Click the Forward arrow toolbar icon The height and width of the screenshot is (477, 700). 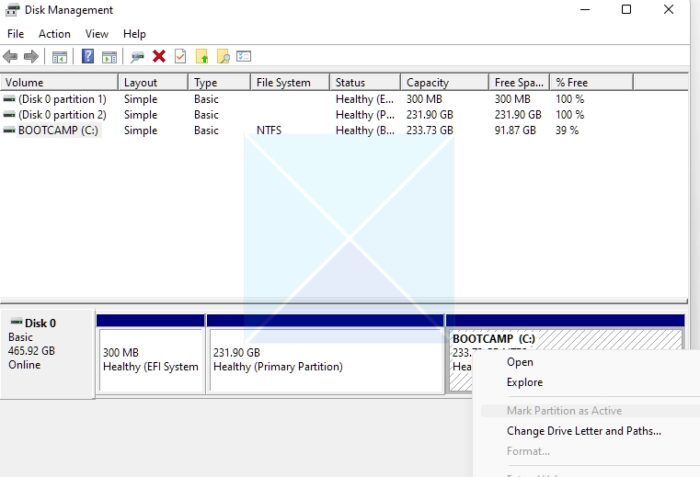[x=31, y=57]
